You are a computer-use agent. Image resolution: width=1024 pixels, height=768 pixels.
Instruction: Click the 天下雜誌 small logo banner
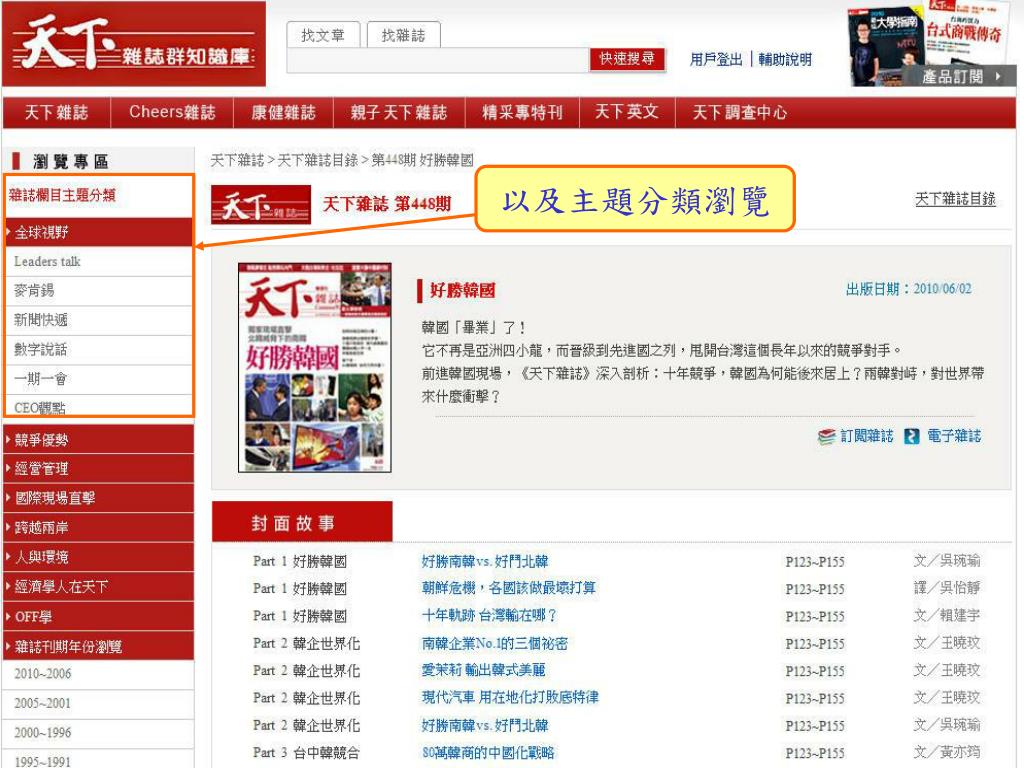(x=261, y=205)
